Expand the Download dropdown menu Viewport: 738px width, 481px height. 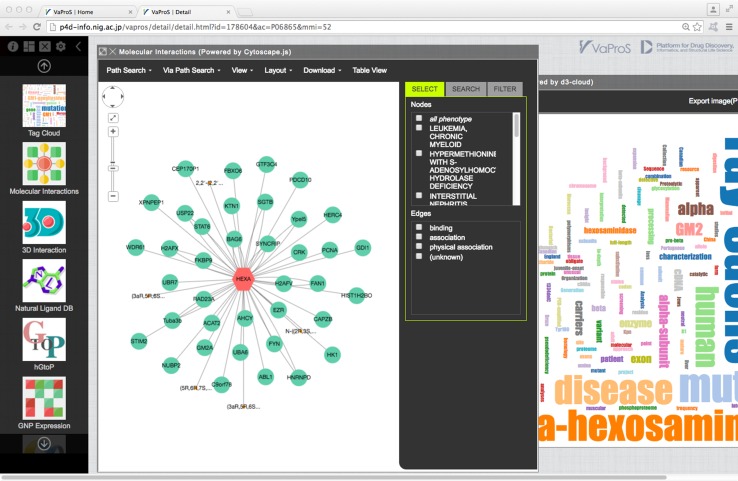click(322, 71)
